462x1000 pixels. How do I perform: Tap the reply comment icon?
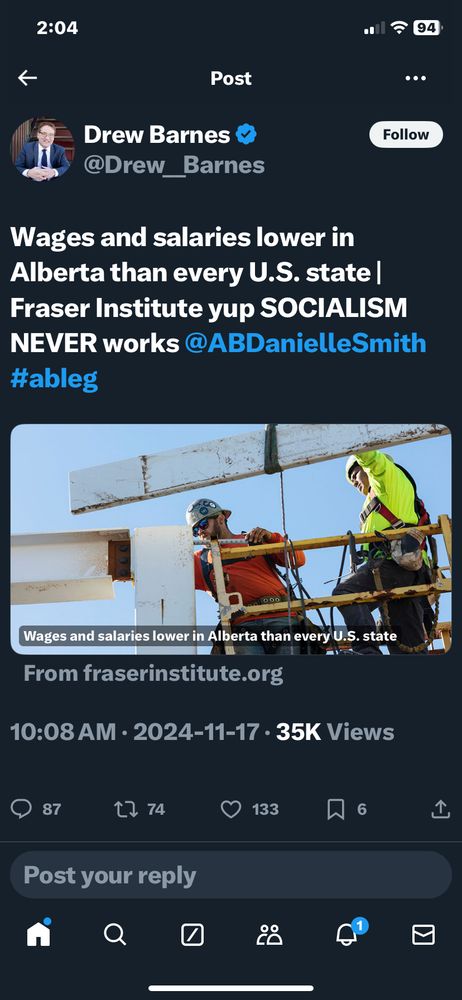click(21, 809)
